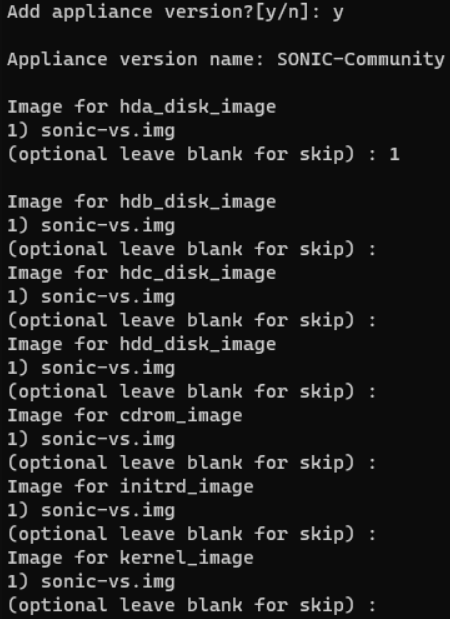
Task: Click the 'Image for cdrom_image' heading
Action: [x=125, y=415]
